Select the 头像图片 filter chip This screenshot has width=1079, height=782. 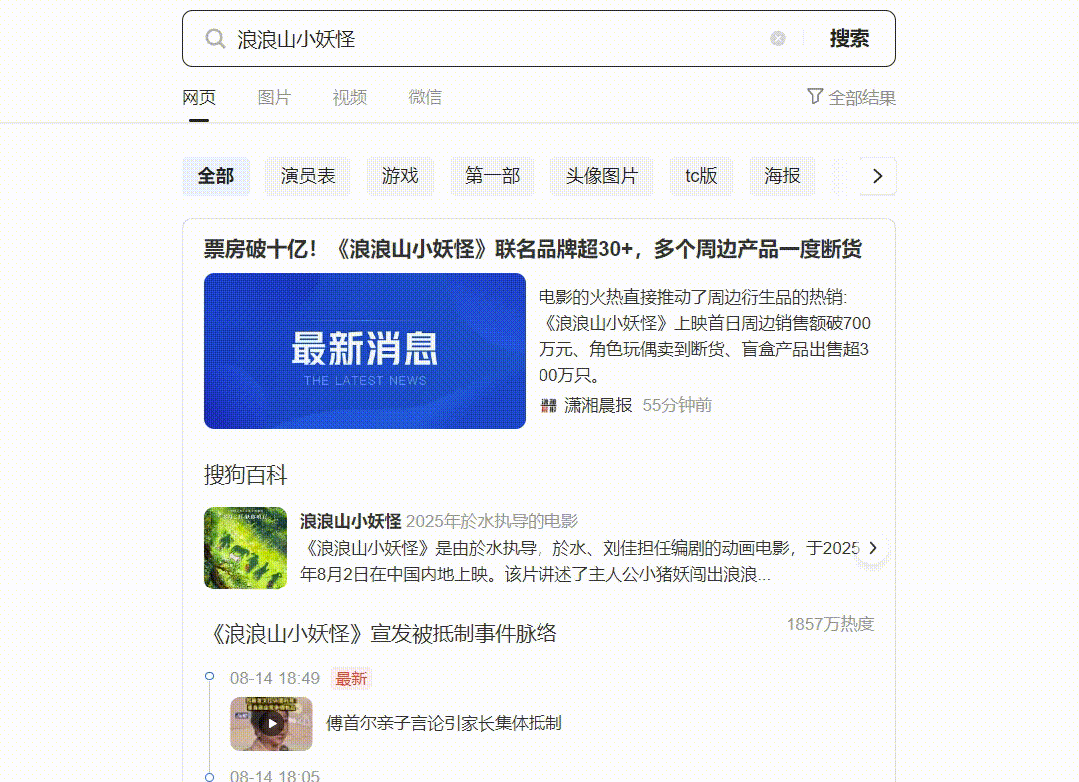(x=601, y=176)
